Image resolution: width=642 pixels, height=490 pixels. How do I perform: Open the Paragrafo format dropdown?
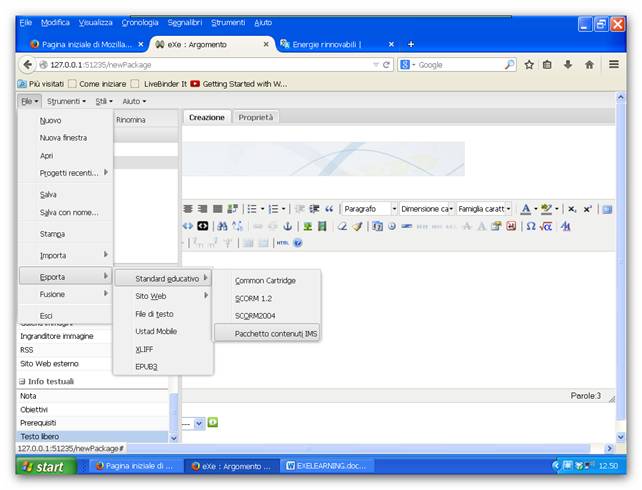370,209
